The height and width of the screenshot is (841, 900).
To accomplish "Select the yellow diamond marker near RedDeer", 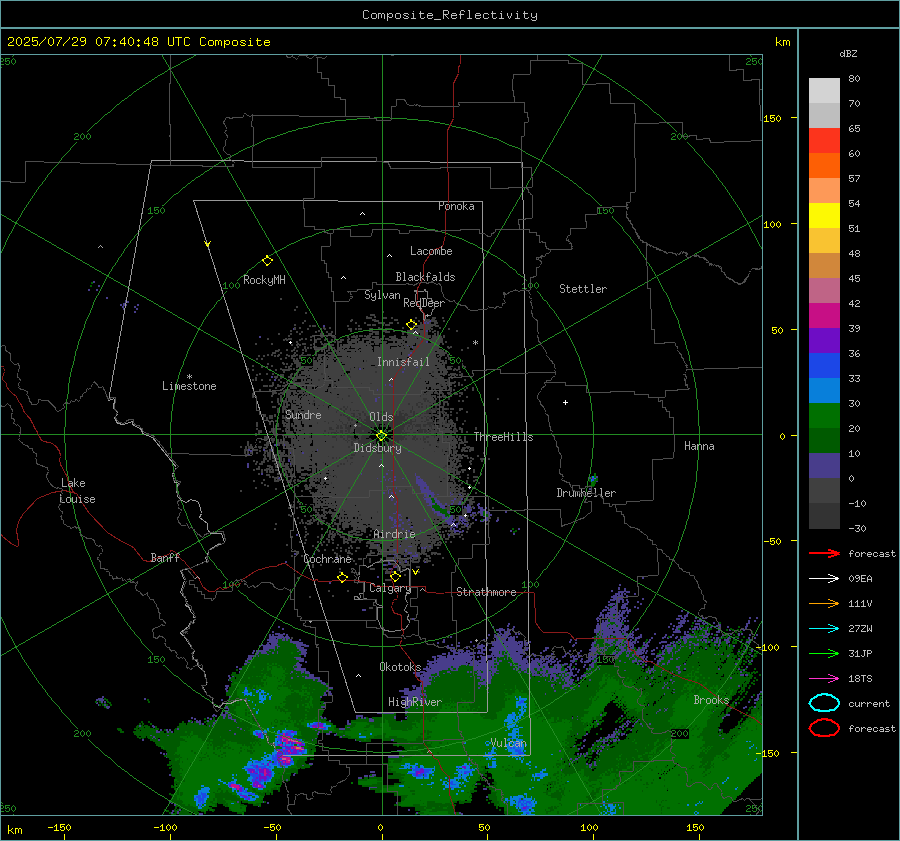I will click(x=411, y=325).
